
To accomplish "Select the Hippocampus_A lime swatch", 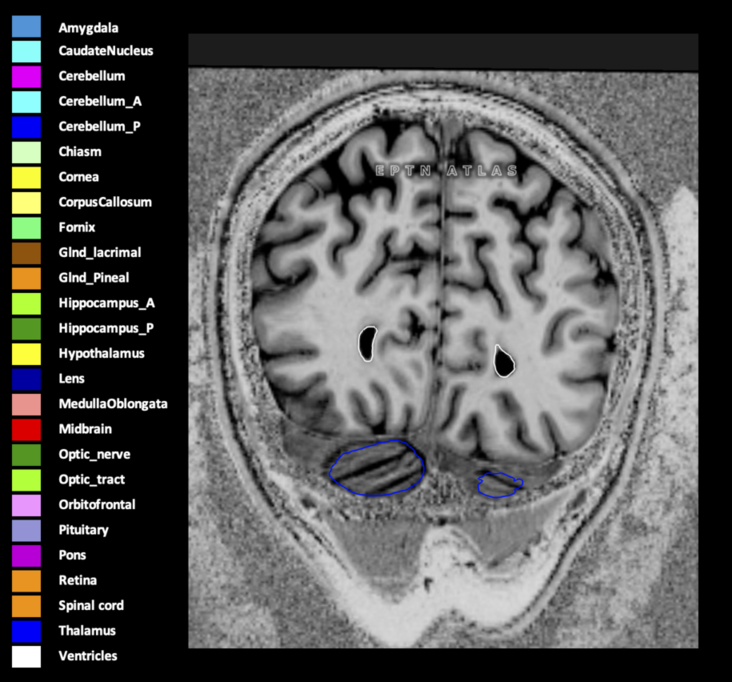I will click(x=26, y=303).
